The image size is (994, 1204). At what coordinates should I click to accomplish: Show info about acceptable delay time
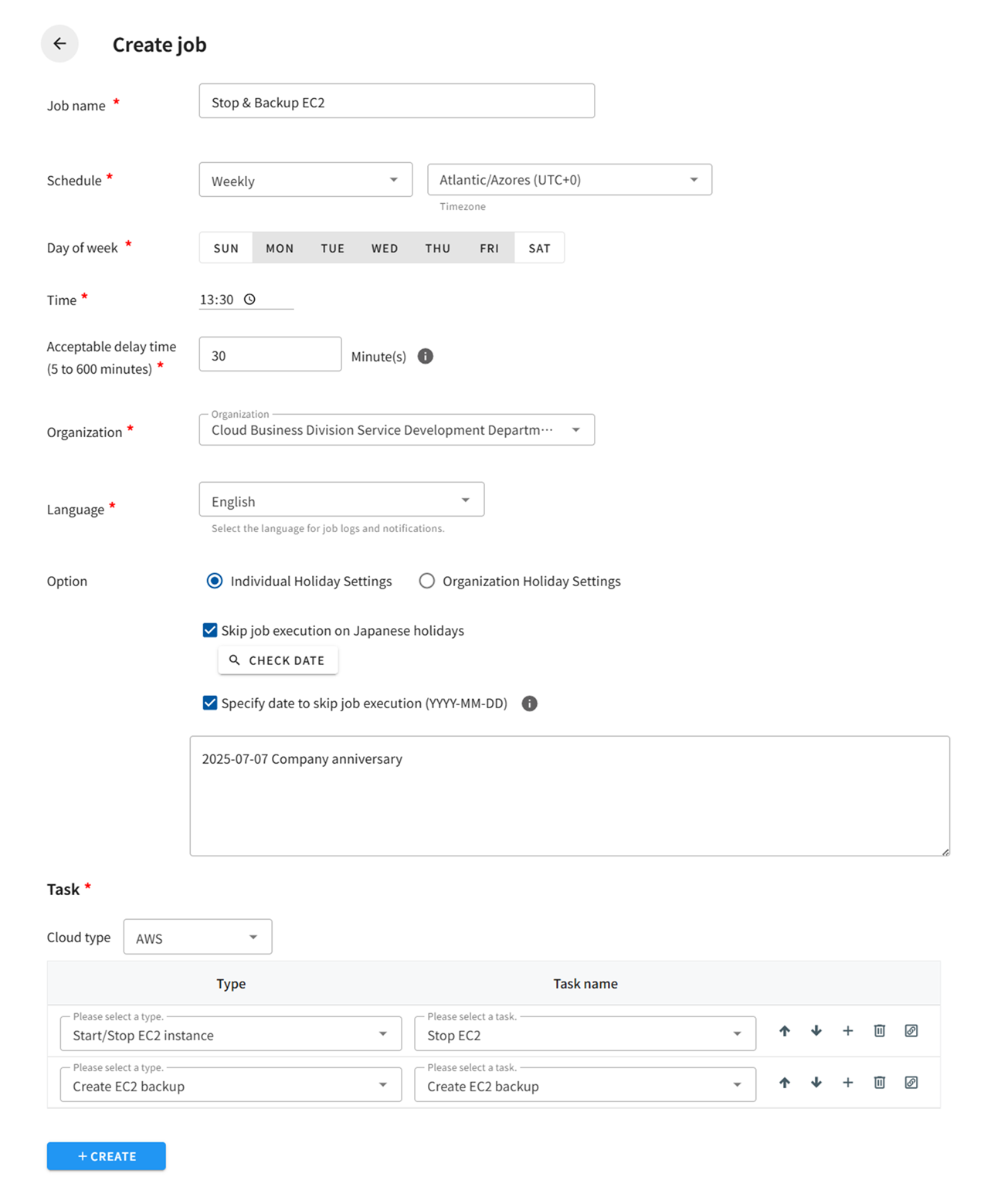426,356
